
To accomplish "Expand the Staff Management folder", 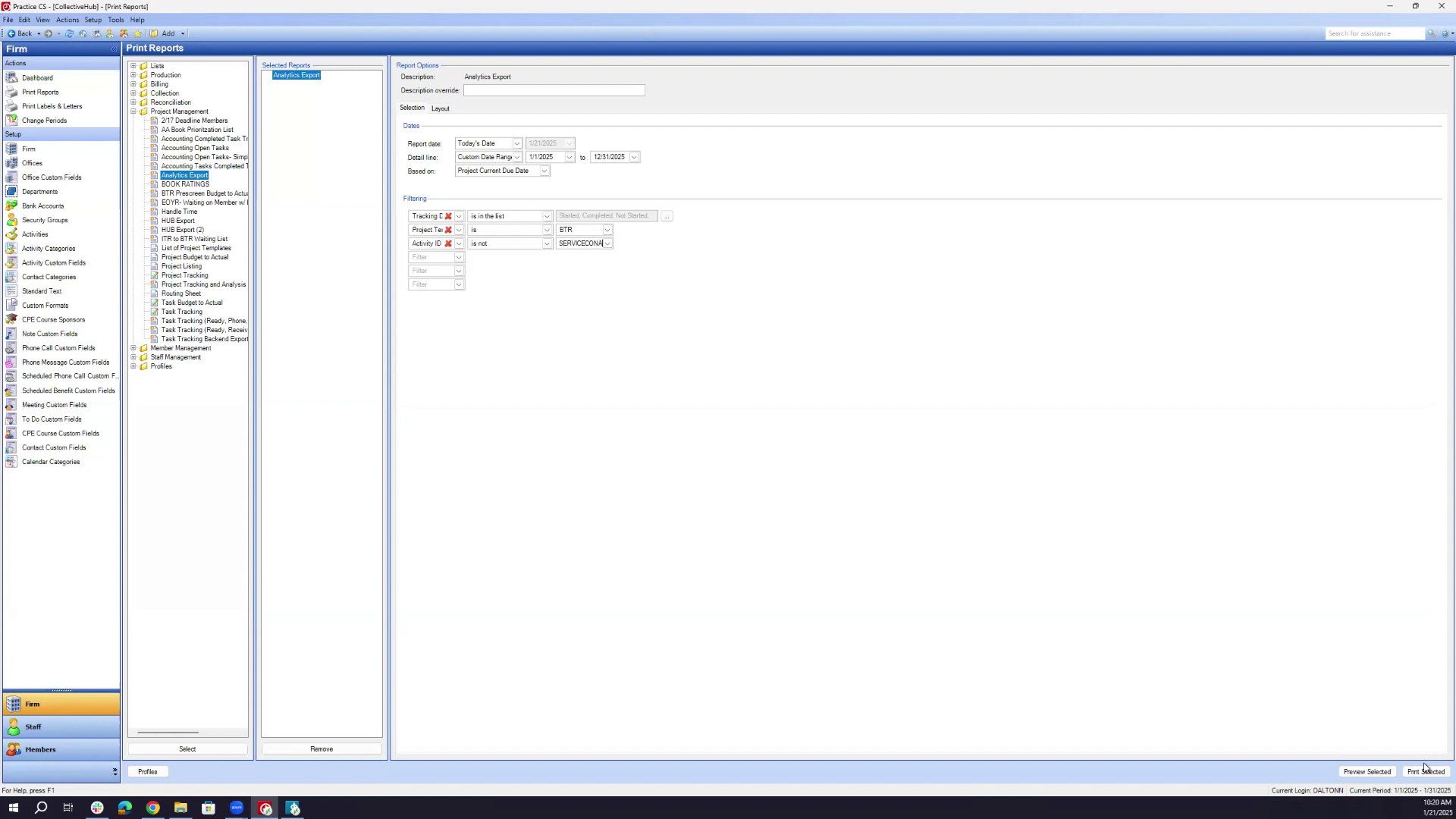I will tap(133, 357).
